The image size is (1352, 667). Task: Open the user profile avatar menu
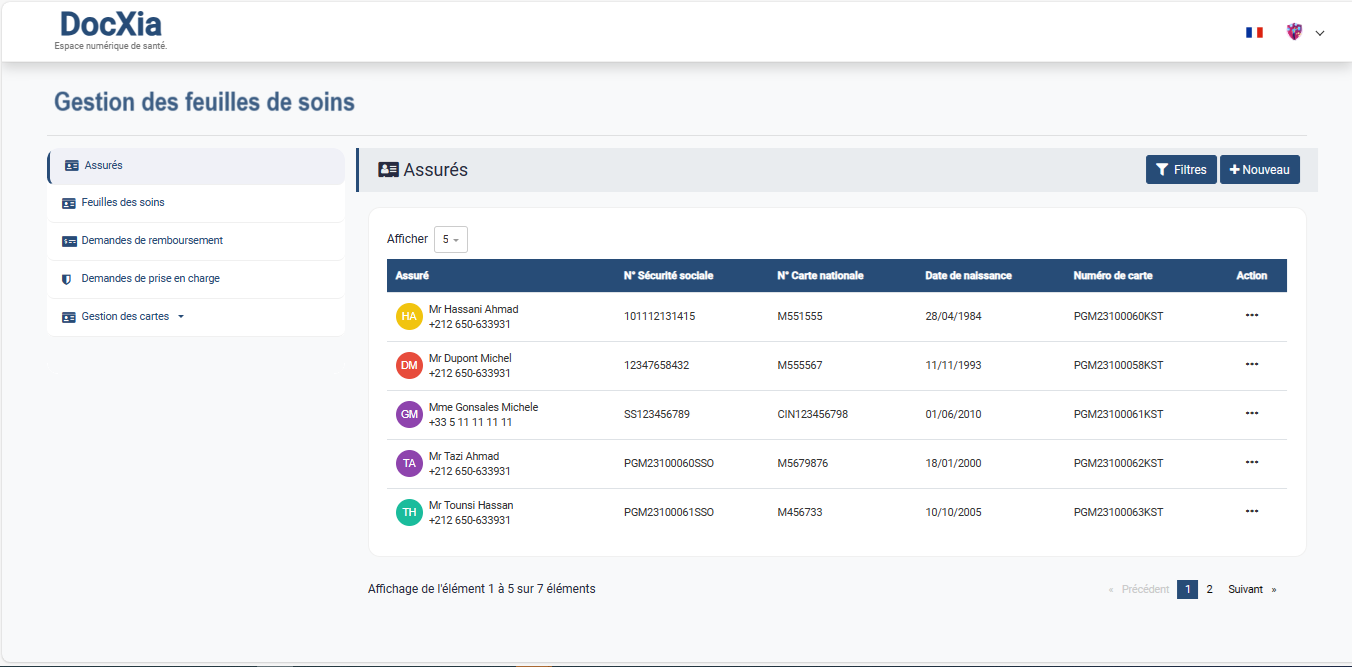point(1295,32)
